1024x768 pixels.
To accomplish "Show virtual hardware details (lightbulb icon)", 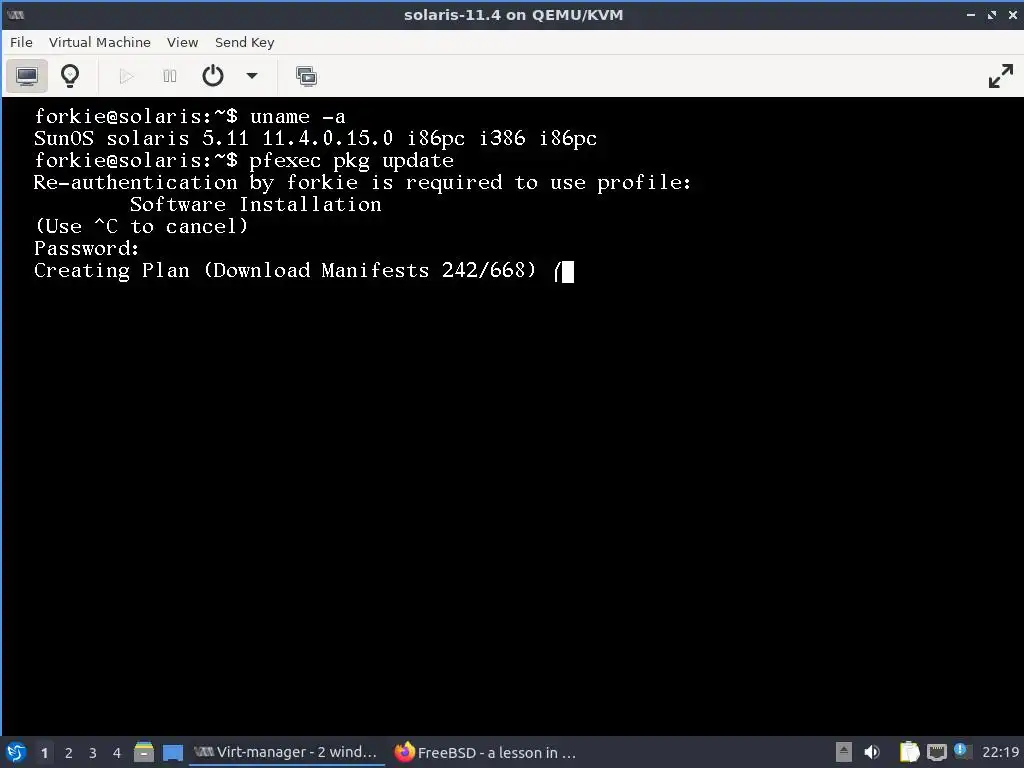I will click(70, 76).
